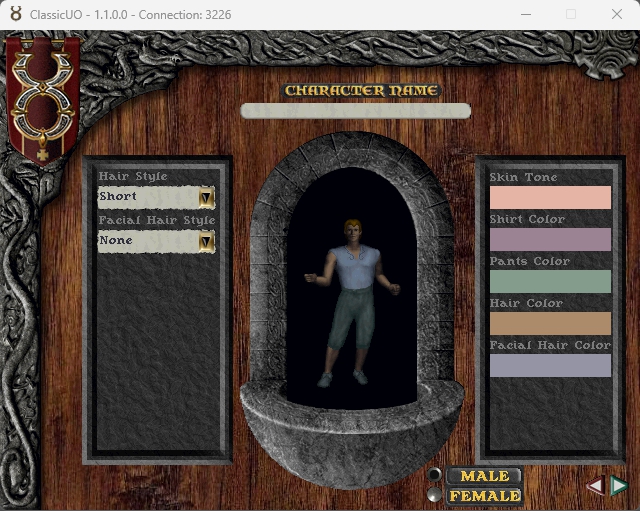Click the ClassicUO app icon in title bar
640x511 pixels.
[15, 14]
